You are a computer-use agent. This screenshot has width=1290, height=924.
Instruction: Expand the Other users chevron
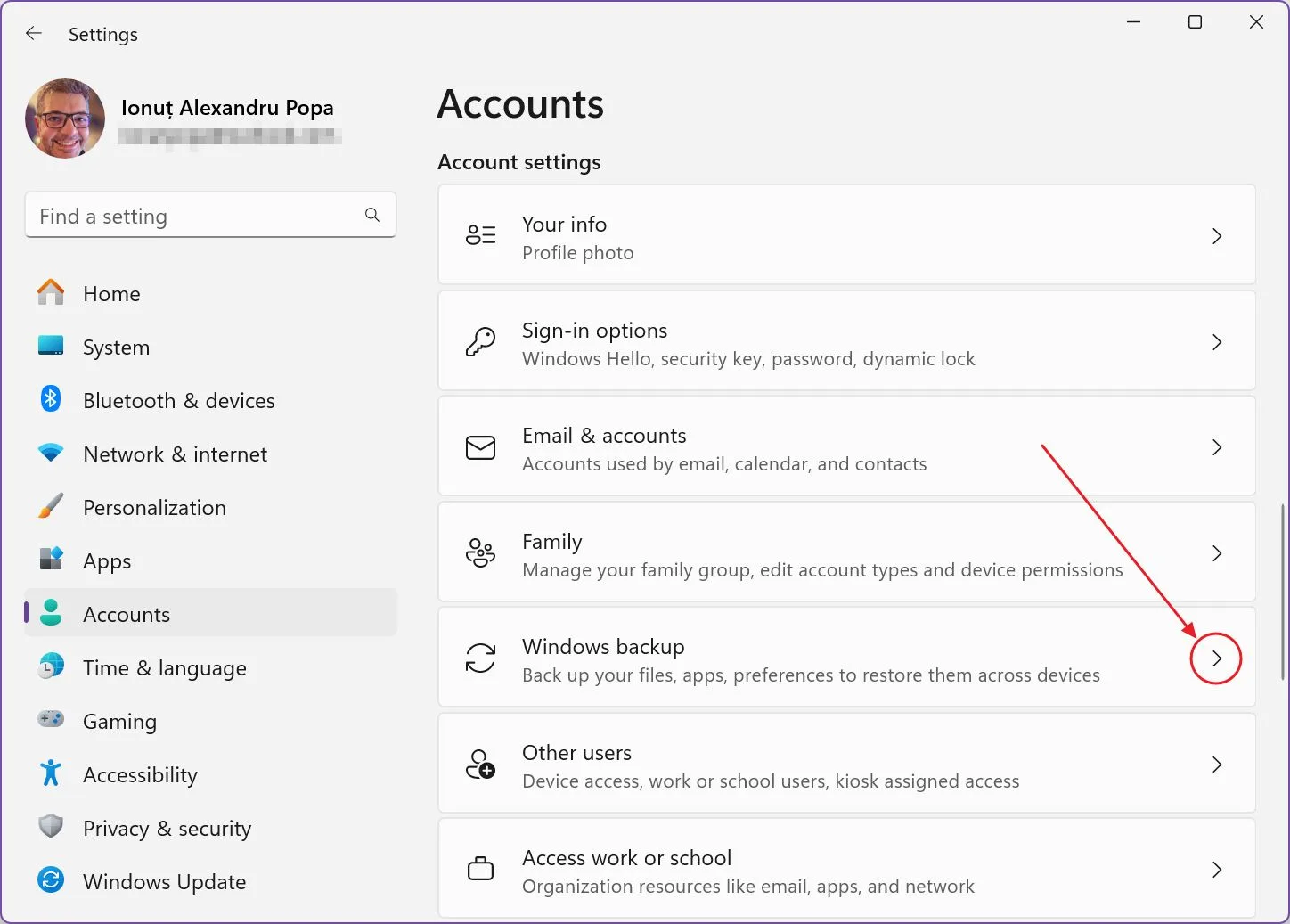pyautogui.click(x=1216, y=765)
